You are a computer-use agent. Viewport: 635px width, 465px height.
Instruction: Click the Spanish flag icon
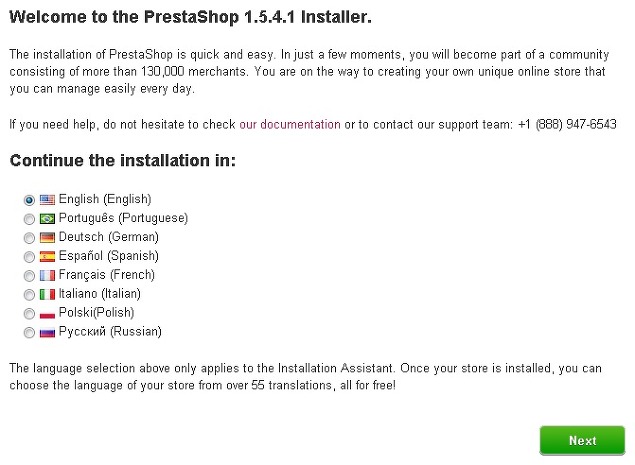click(47, 257)
